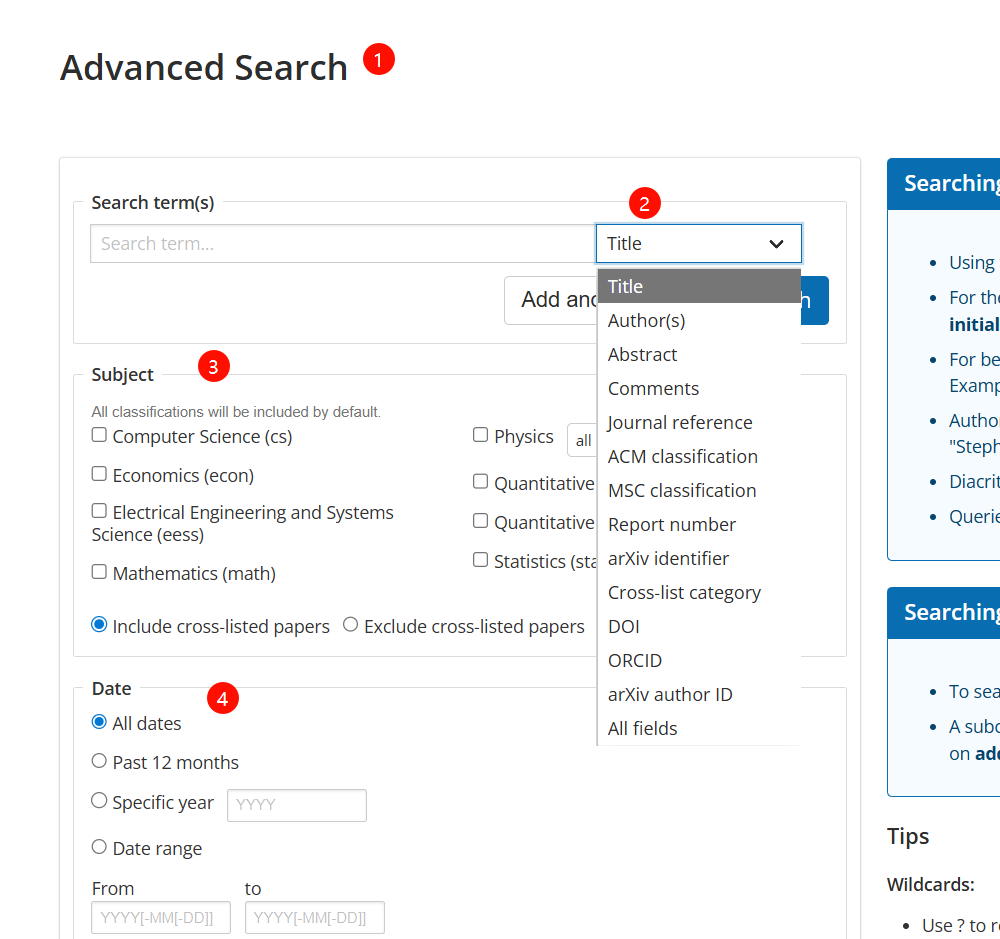This screenshot has width=1000, height=939.
Task: Click the red badge numbered 2
Action: click(645, 204)
